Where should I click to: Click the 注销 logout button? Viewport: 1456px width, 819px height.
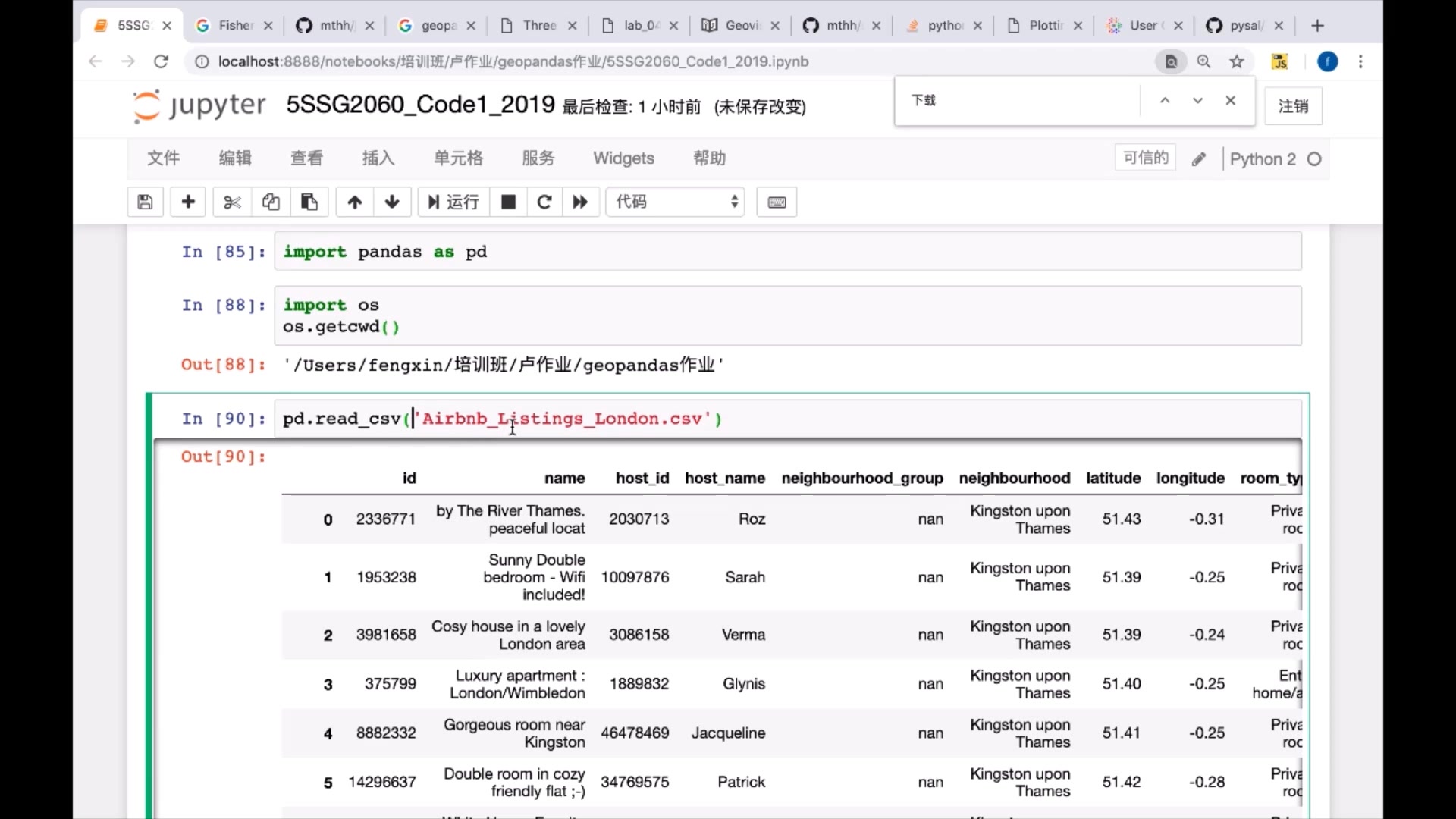click(x=1293, y=106)
